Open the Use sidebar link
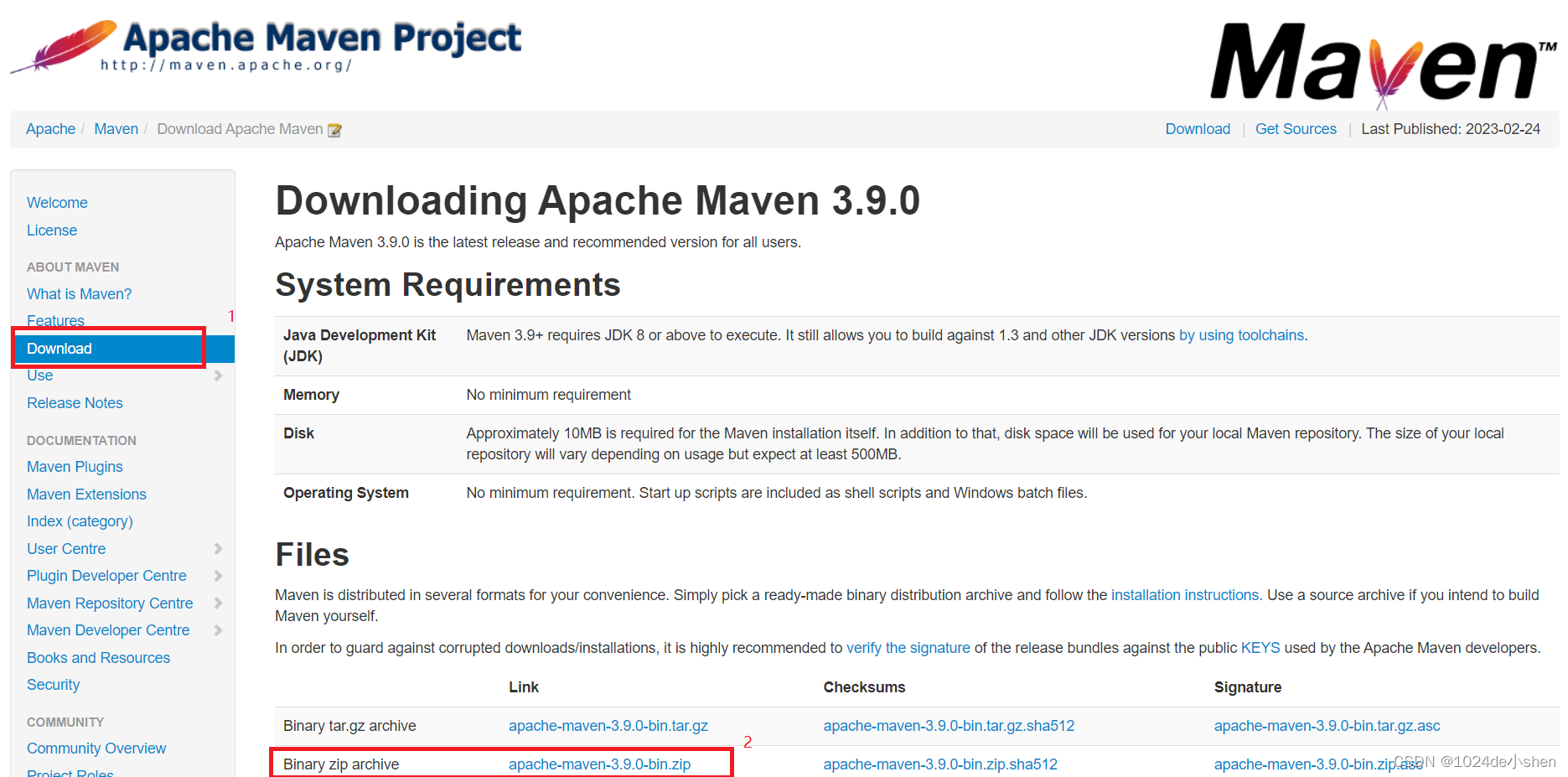The height and width of the screenshot is (777, 1568). [39, 376]
